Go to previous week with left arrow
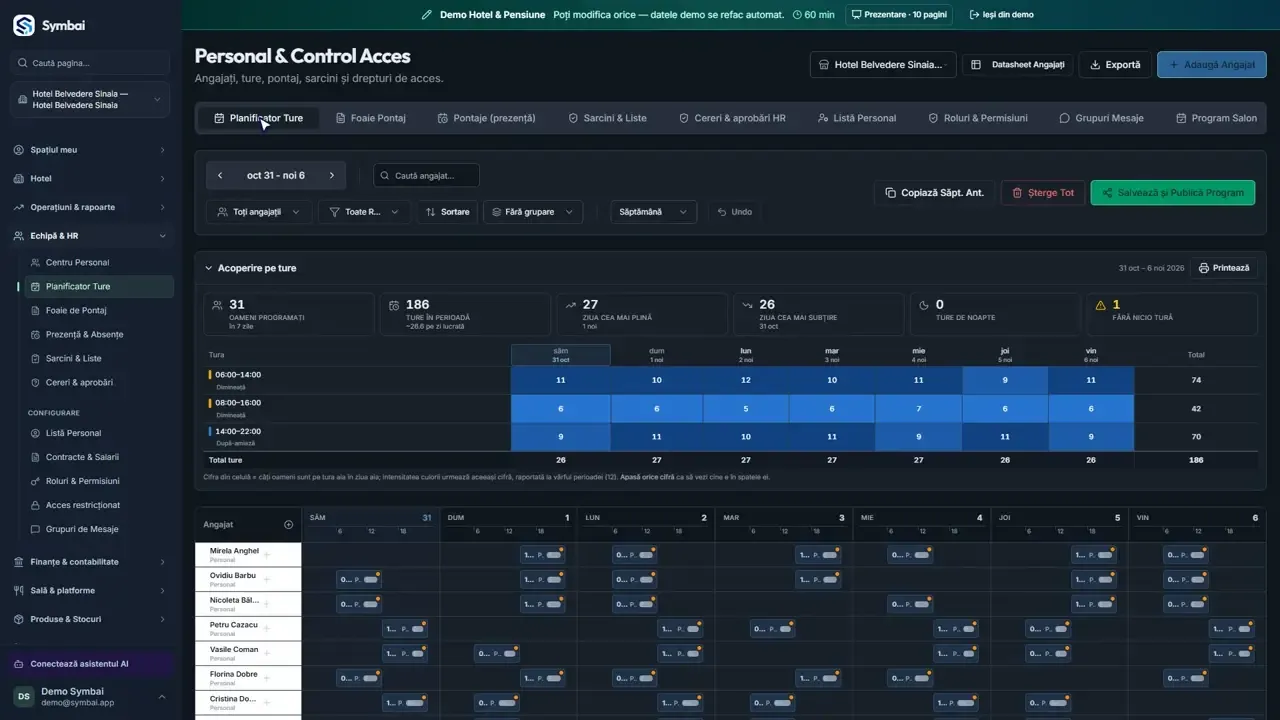Image resolution: width=1280 pixels, height=720 pixels. pos(220,176)
